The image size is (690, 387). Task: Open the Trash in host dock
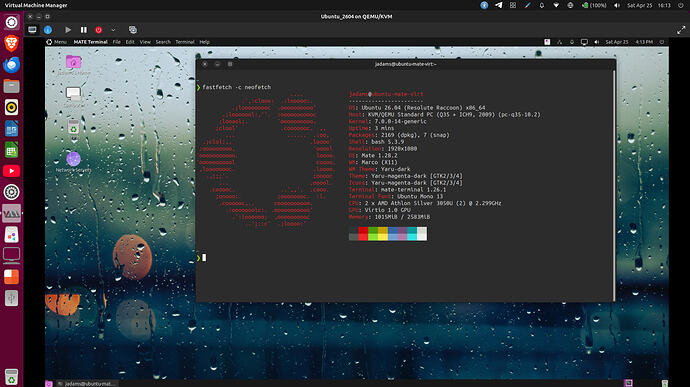pyautogui.click(x=11, y=377)
